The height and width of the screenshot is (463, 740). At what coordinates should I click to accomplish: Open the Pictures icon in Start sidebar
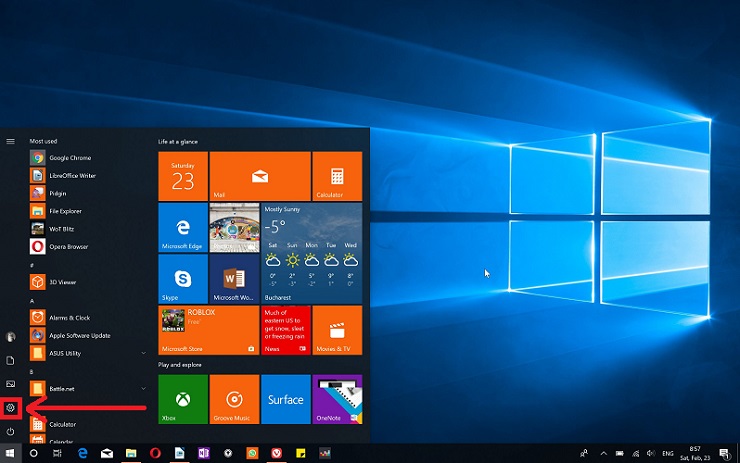[10, 384]
